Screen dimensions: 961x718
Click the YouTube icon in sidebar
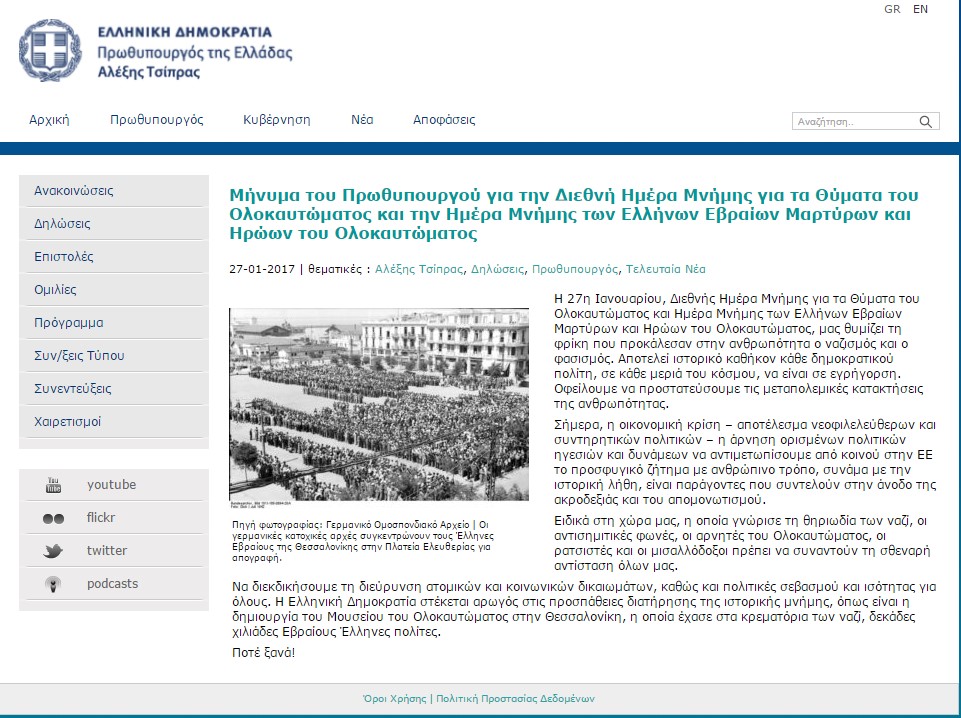(x=53, y=485)
